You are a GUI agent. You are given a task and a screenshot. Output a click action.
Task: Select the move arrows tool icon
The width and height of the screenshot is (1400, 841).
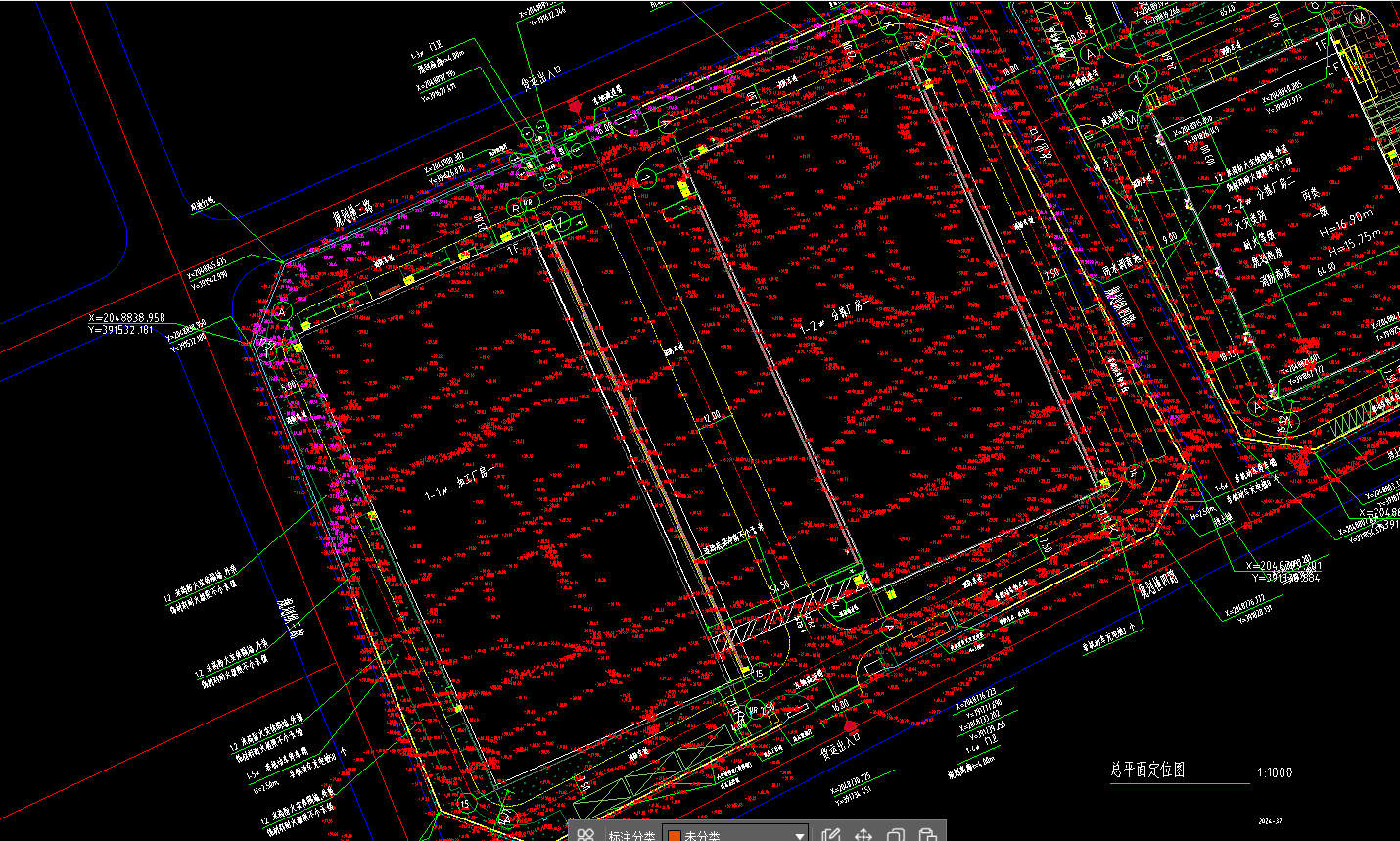click(x=863, y=835)
